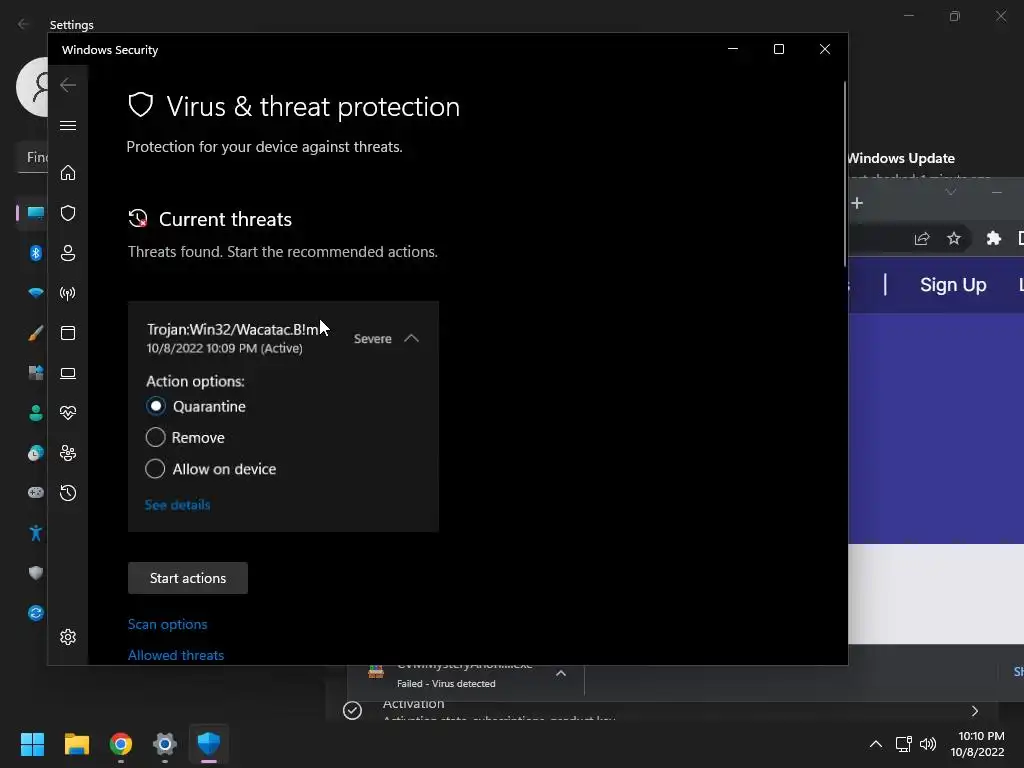Open Accounts person icon in Settings
The width and height of the screenshot is (1024, 768).
[x=36, y=413]
